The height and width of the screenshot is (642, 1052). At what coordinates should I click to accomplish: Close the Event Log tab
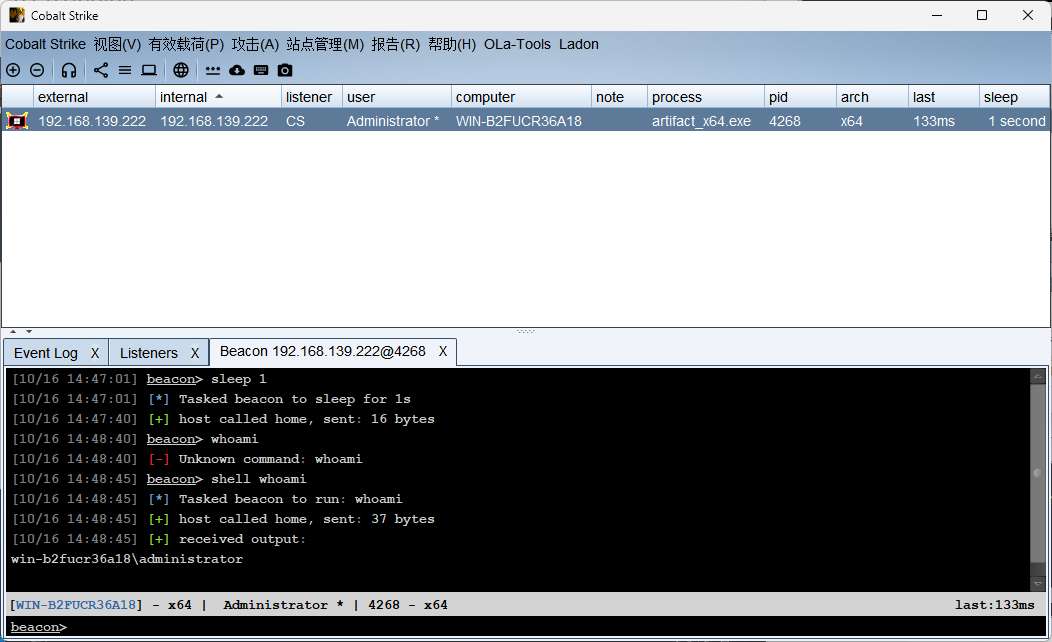tap(95, 353)
